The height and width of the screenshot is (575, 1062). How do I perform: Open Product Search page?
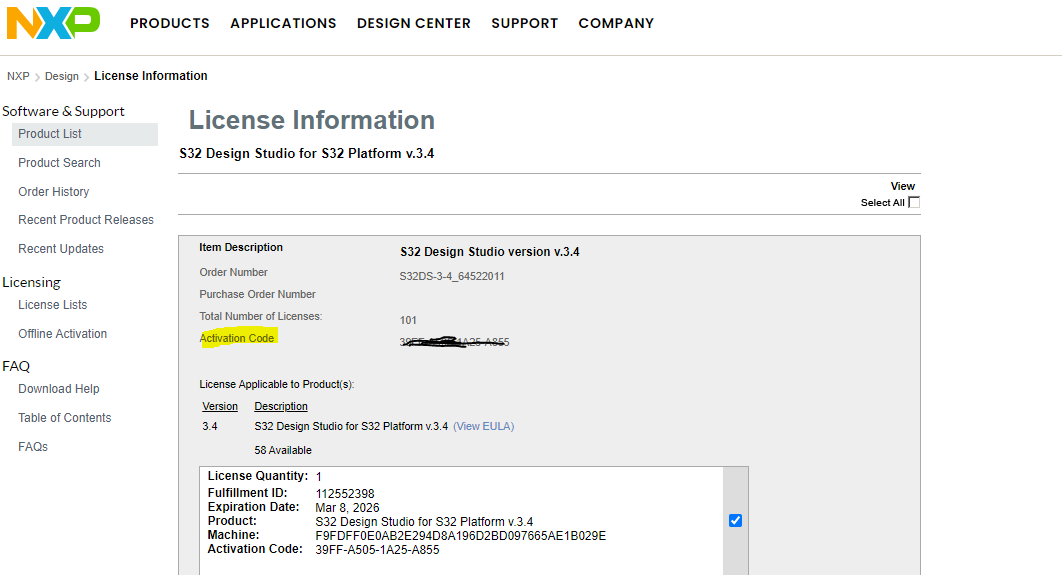coord(59,163)
